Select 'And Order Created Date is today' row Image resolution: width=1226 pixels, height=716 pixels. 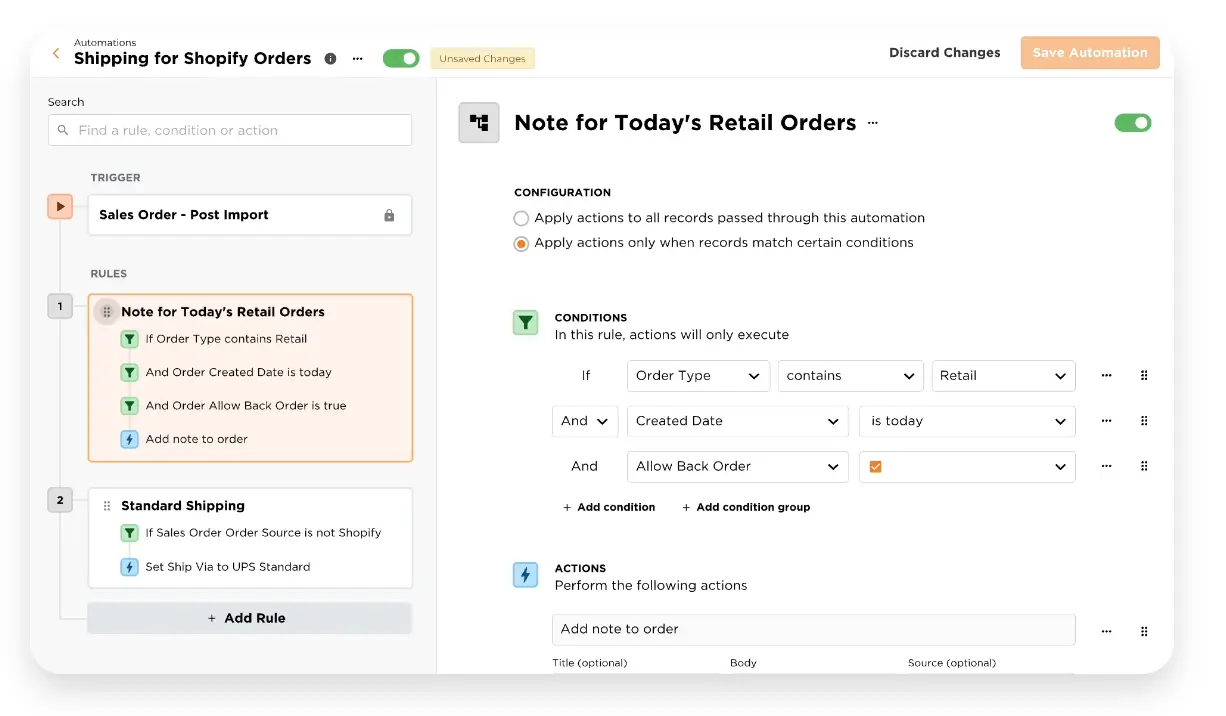tap(238, 372)
